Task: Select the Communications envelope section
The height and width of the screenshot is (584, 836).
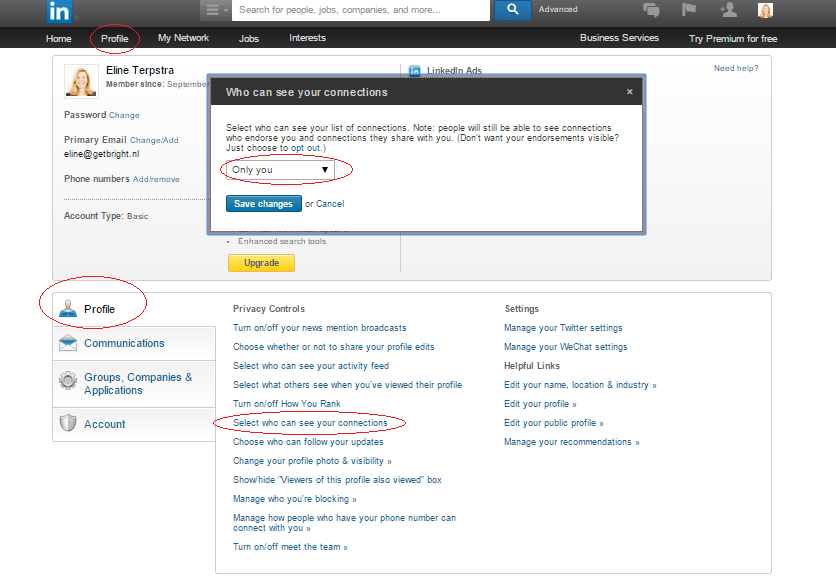Action: 124,343
